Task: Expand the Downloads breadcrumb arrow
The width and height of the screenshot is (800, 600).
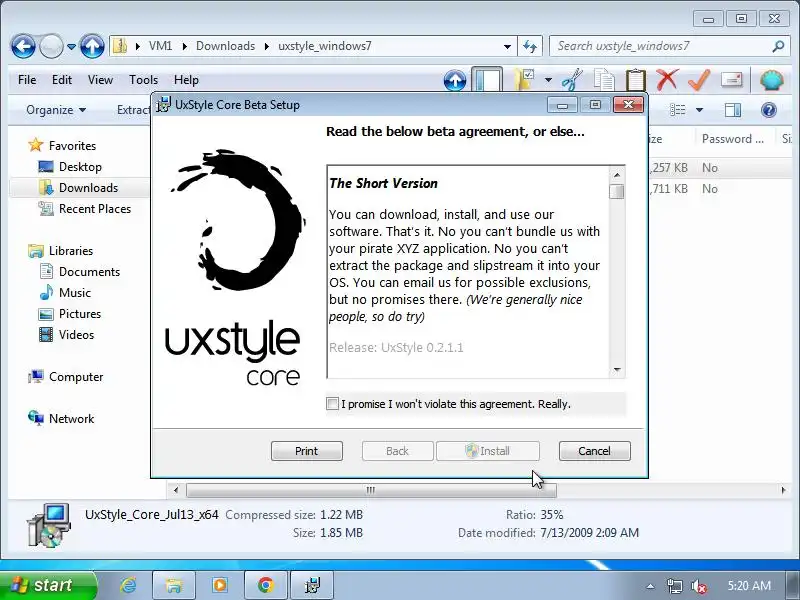Action: pyautogui.click(x=267, y=46)
